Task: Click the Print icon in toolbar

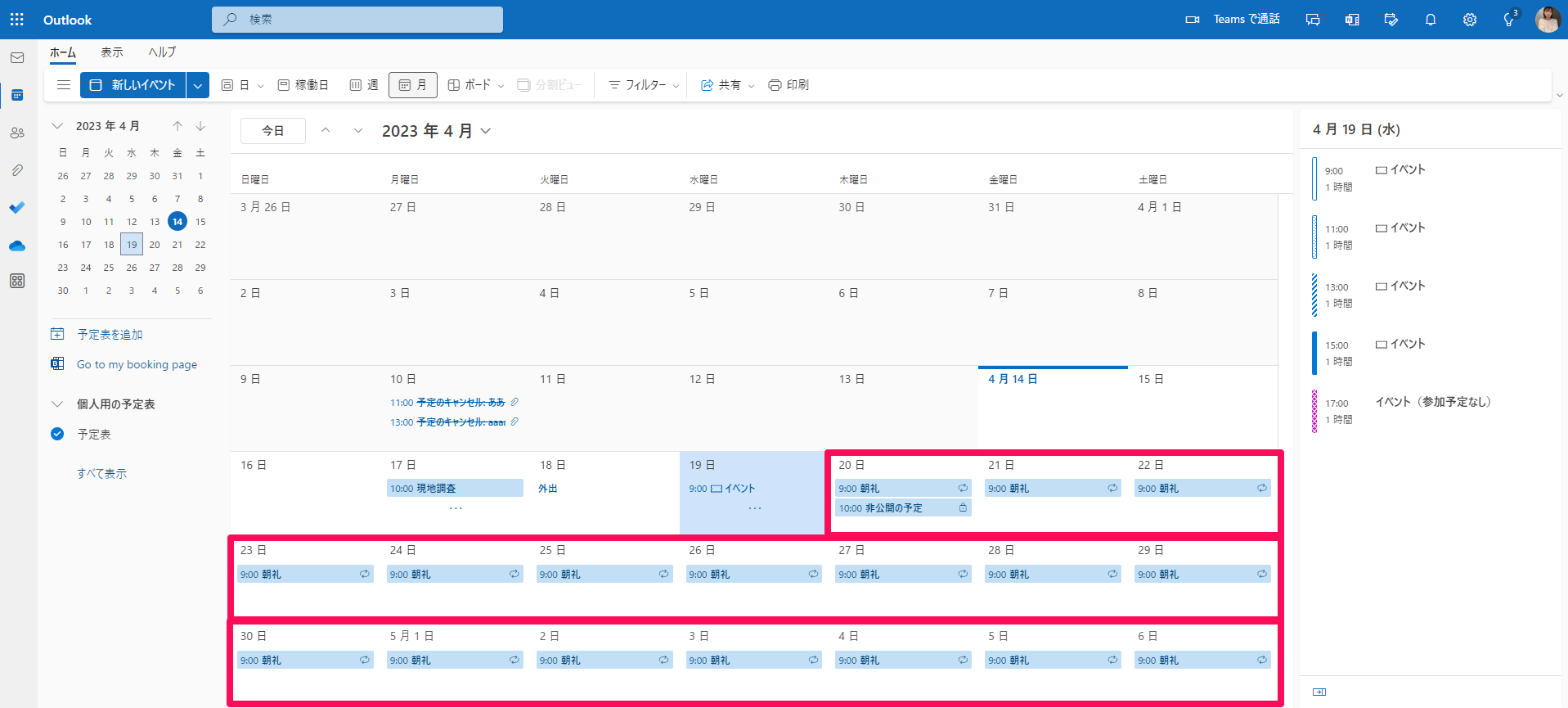Action: coord(775,85)
